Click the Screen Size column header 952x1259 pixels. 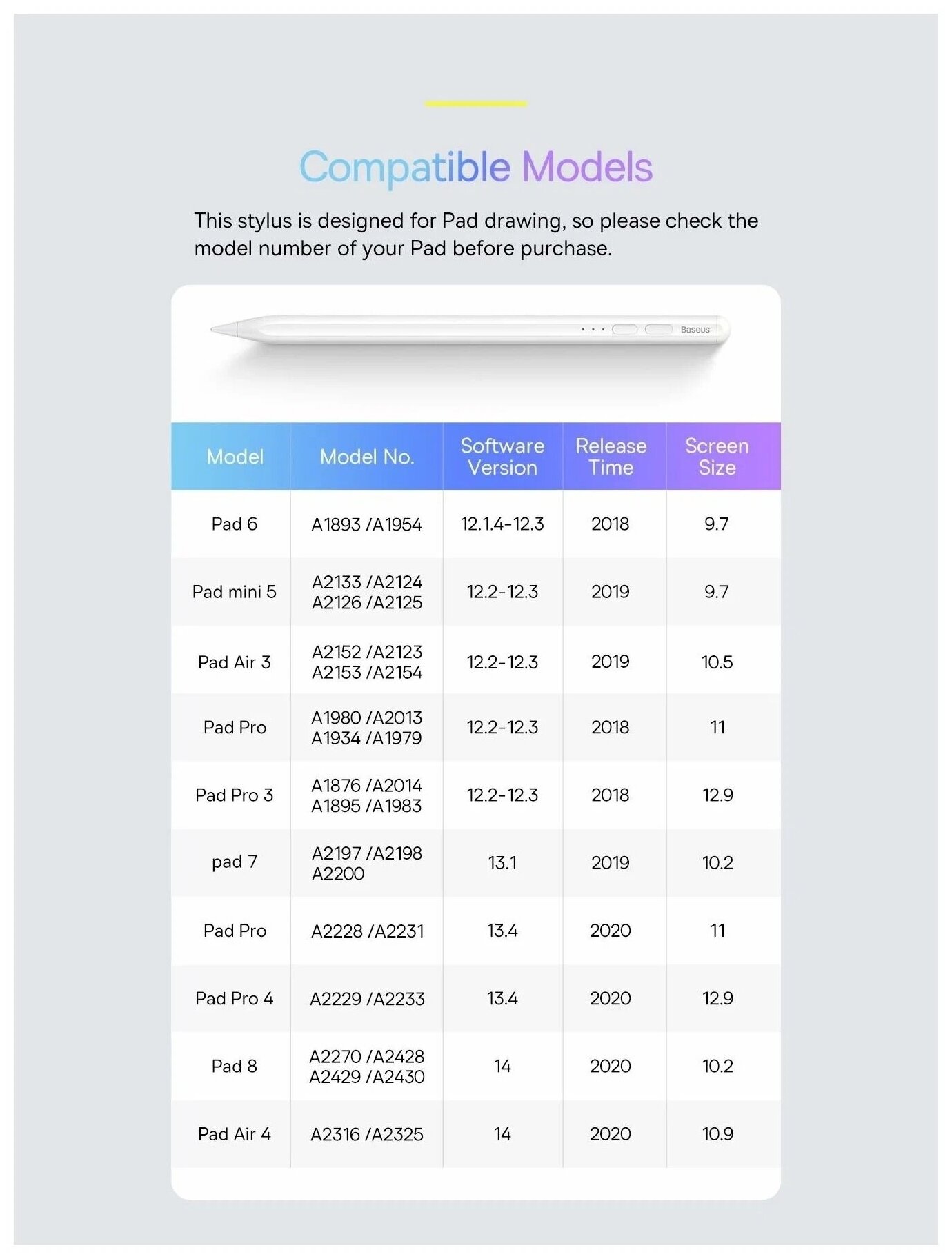point(717,457)
